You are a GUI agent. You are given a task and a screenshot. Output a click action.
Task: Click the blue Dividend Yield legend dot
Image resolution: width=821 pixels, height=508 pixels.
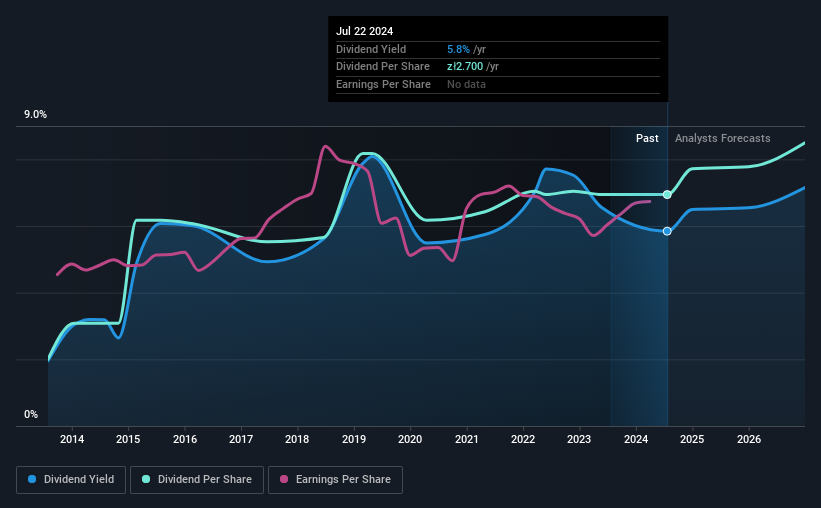tap(32, 479)
